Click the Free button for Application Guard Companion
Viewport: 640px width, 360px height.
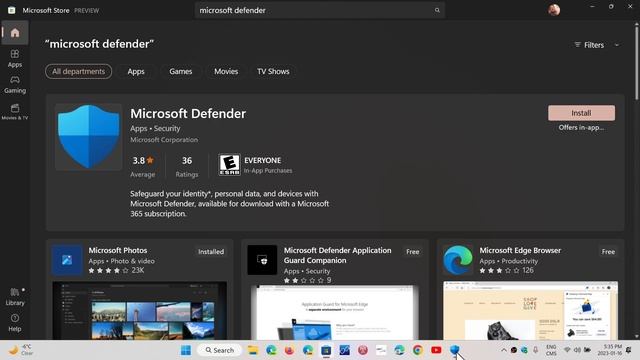(413, 252)
